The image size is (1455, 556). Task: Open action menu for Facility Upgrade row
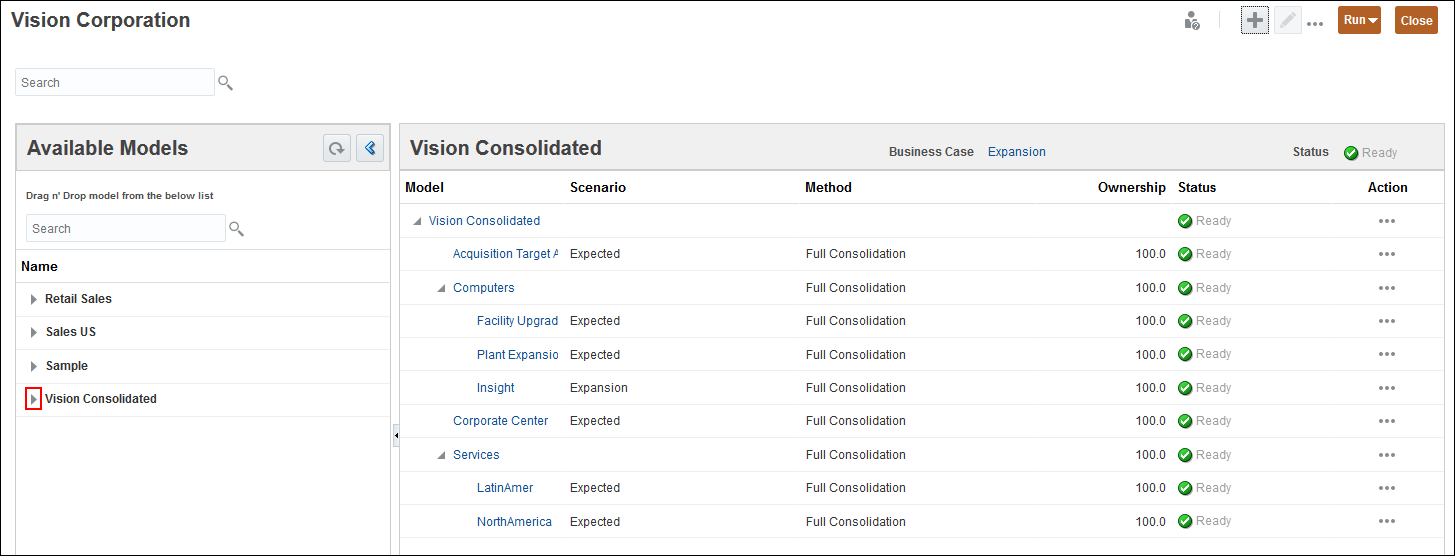pyautogui.click(x=1386, y=321)
